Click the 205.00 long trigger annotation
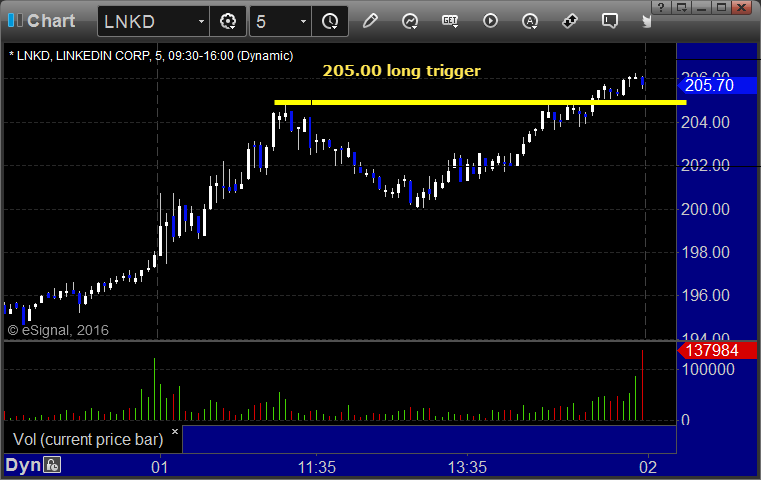The height and width of the screenshot is (480, 761). 401,71
